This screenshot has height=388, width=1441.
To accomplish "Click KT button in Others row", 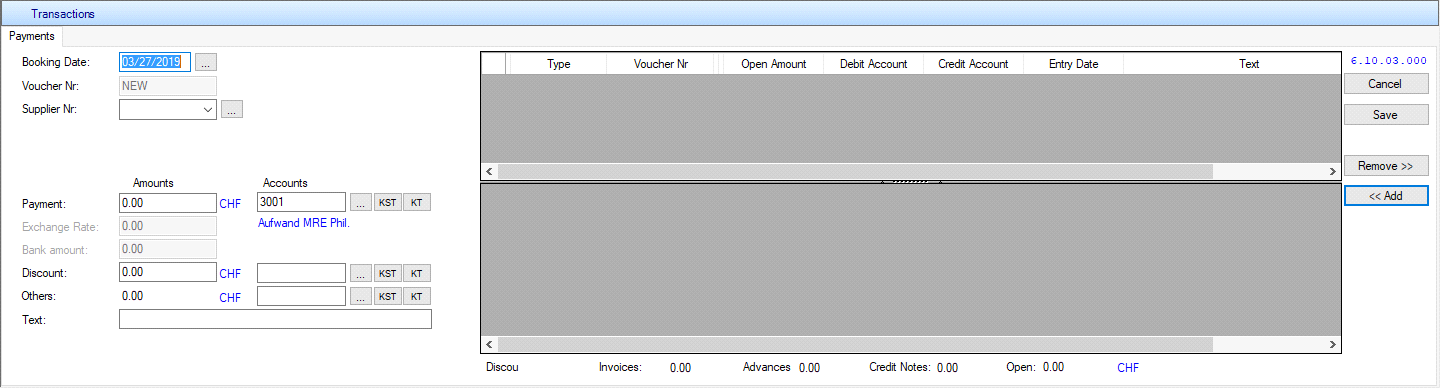I will (x=417, y=296).
